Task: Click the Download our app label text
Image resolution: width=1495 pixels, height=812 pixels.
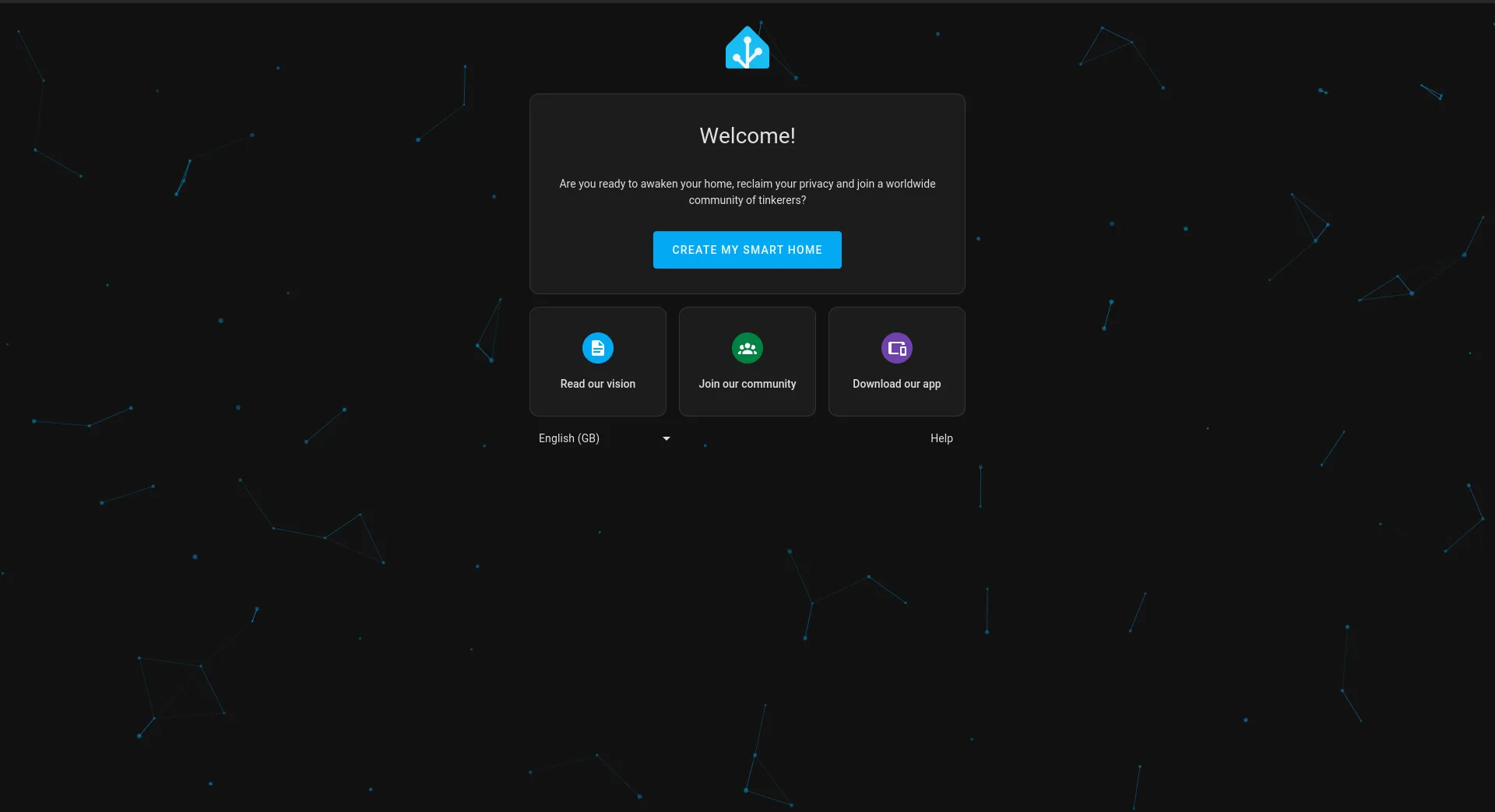Action: 896,383
